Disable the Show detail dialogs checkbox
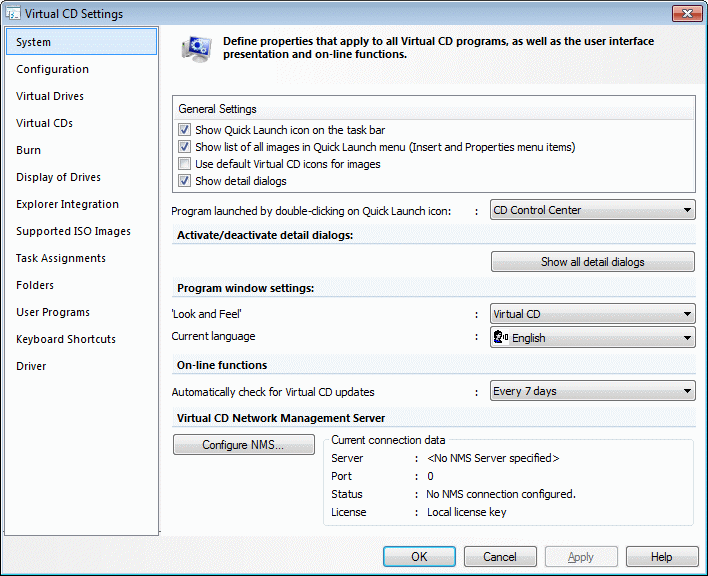The image size is (708, 576). click(x=184, y=181)
